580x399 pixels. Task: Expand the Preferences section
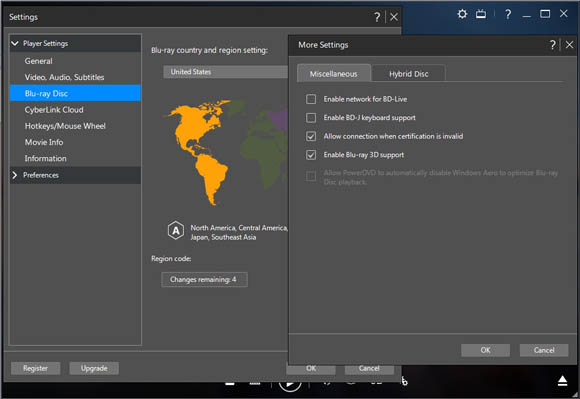point(15,175)
